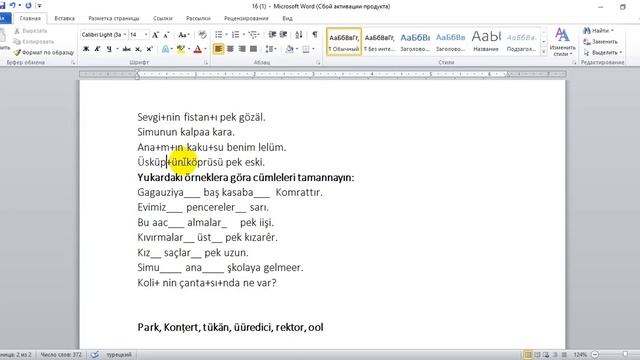The height and width of the screenshot is (360, 640).
Task: Toggle align text right
Action: [242, 49]
